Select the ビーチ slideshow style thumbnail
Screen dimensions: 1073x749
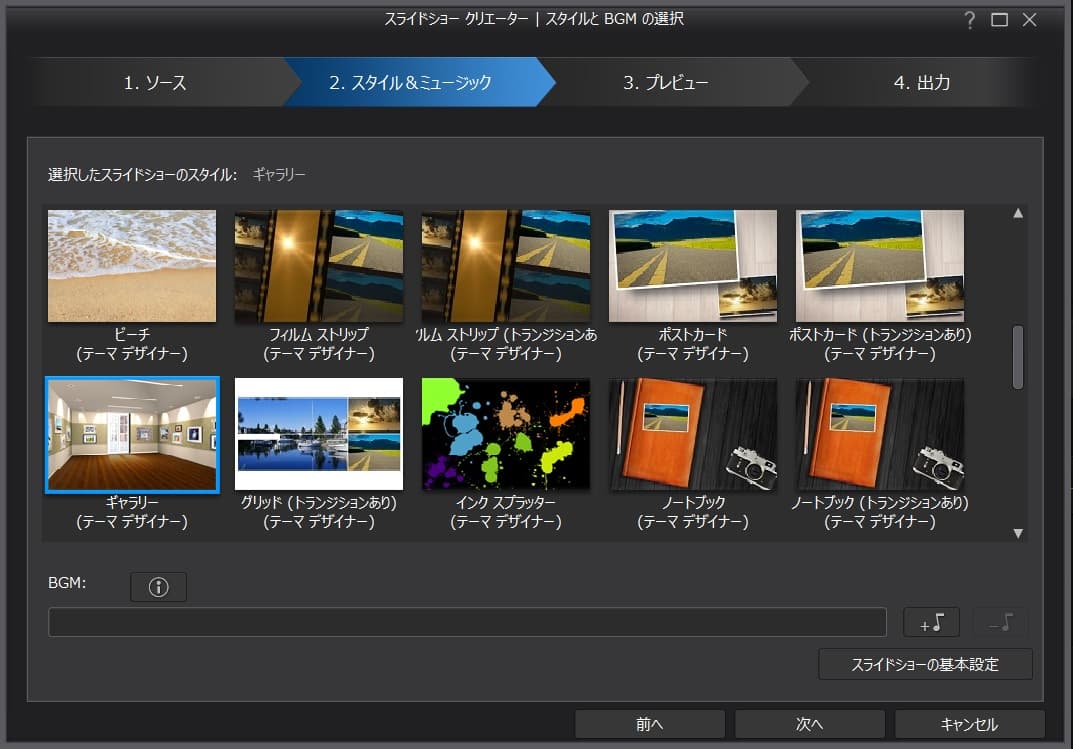(x=132, y=266)
